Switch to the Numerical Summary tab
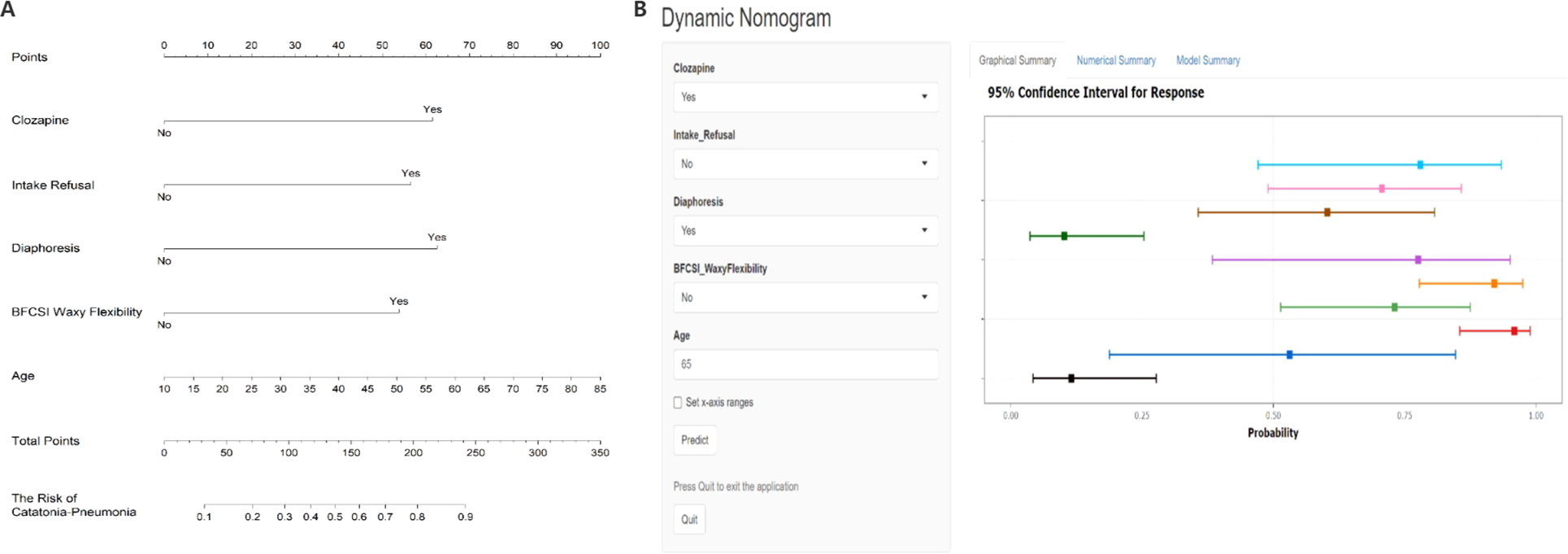Viewport: 1568px width, 554px height. (1115, 60)
